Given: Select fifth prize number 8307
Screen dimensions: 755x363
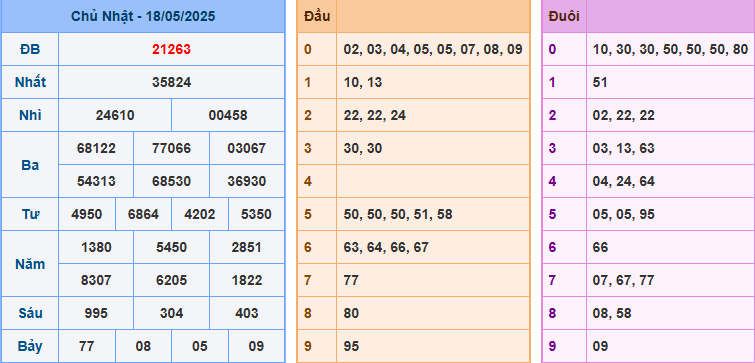Looking at the screenshot, I should [96, 280].
